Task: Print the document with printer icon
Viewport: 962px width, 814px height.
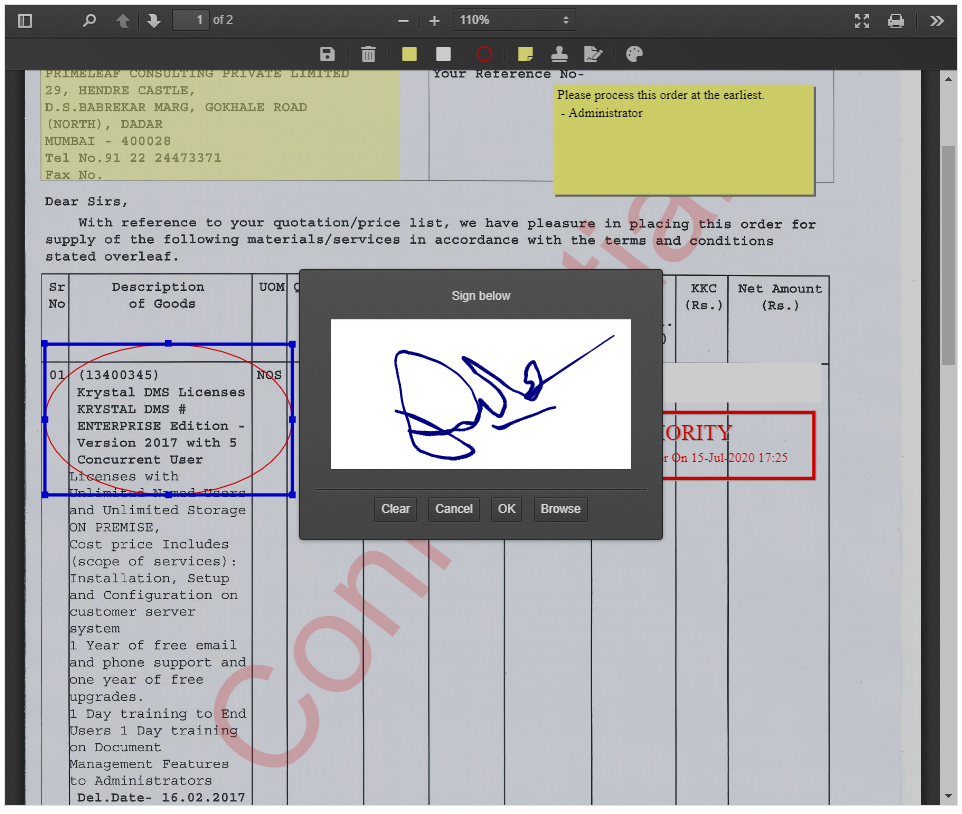Action: click(x=896, y=21)
